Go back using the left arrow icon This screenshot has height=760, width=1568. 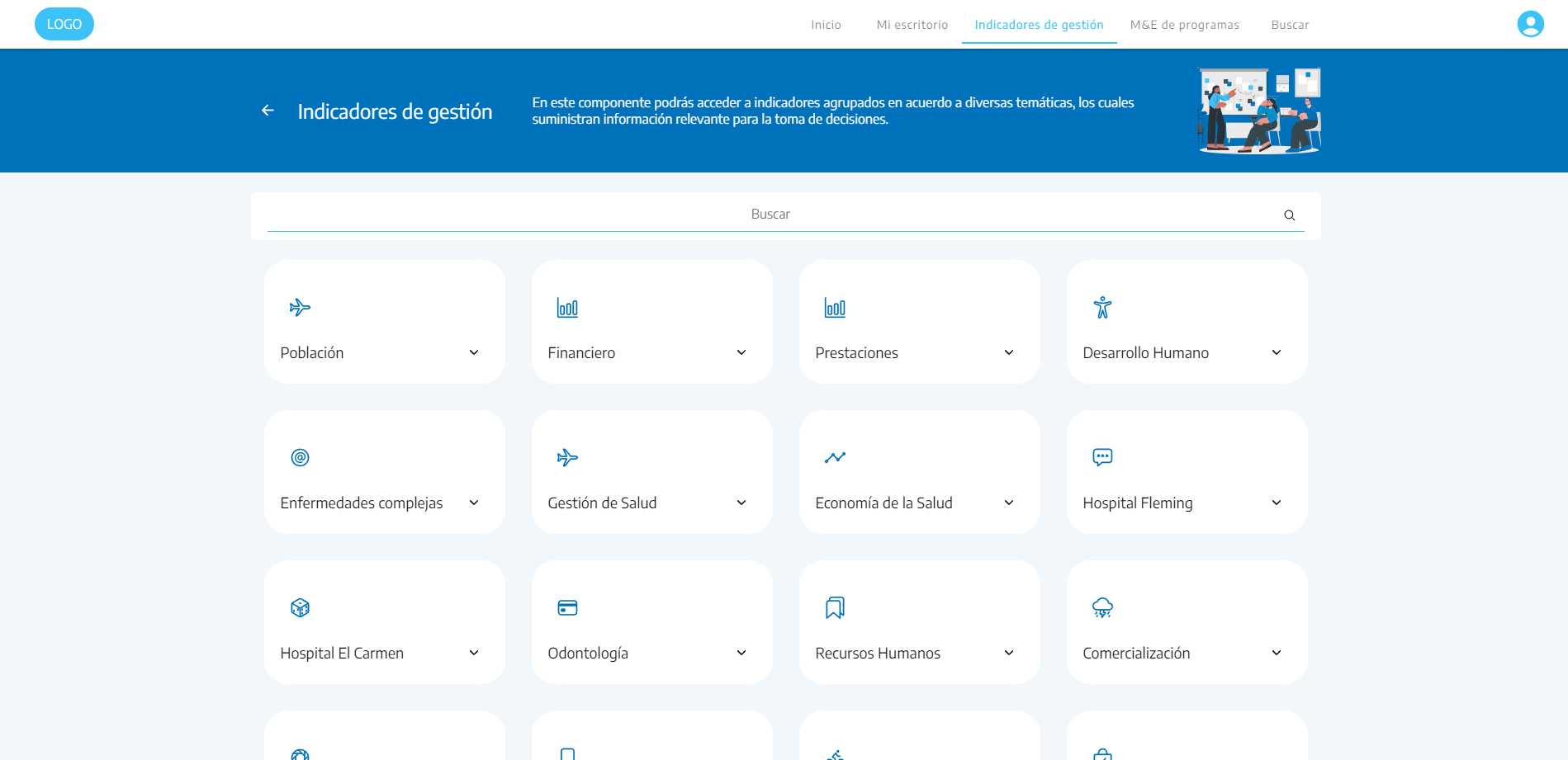(x=268, y=111)
